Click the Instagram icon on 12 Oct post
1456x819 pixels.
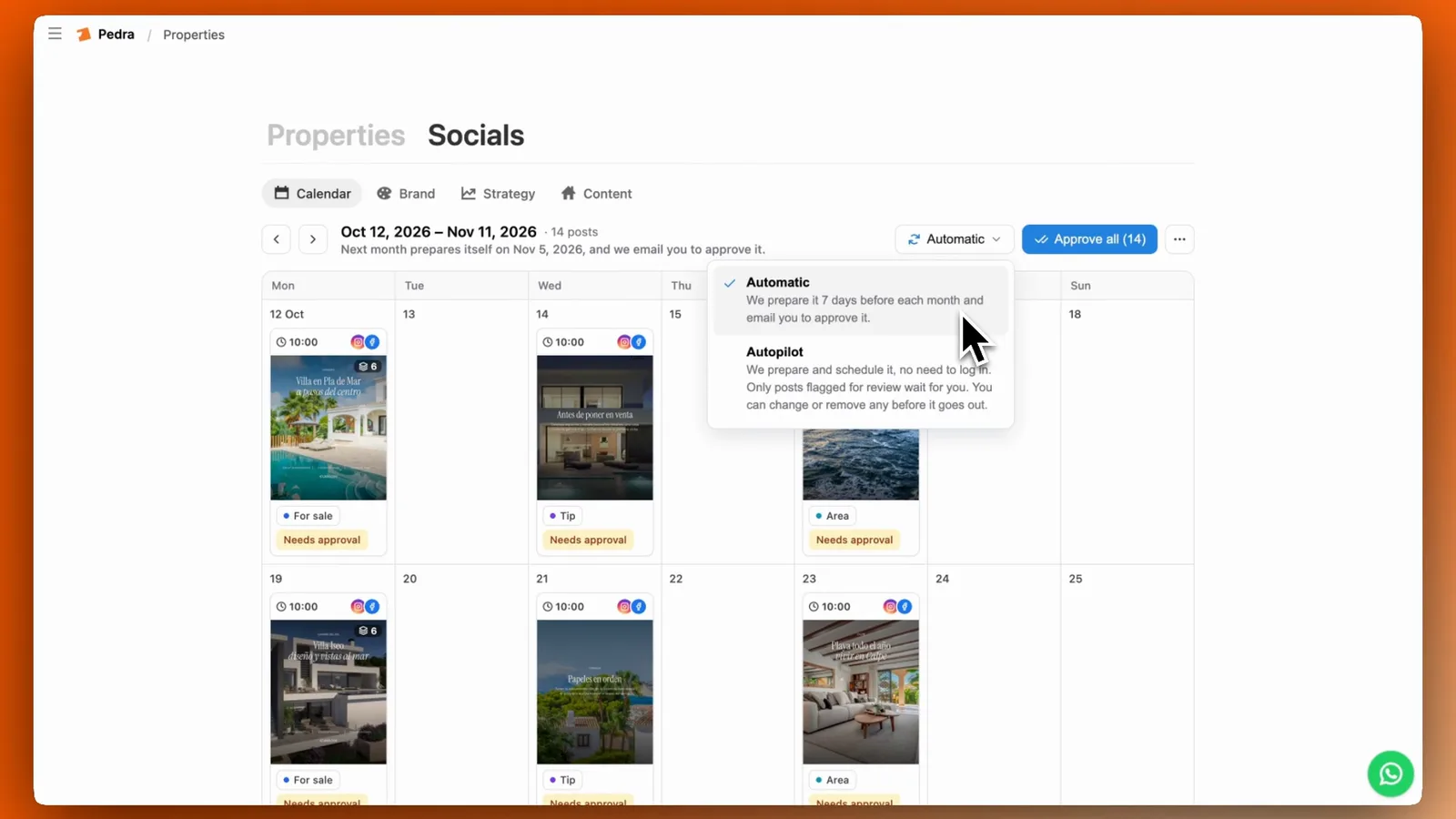tap(358, 342)
